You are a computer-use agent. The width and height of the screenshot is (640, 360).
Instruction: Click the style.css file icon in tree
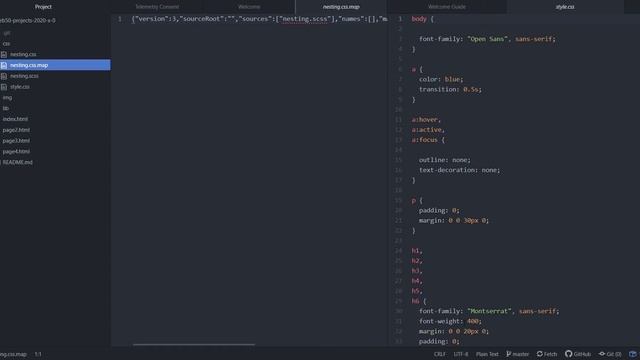[4, 87]
